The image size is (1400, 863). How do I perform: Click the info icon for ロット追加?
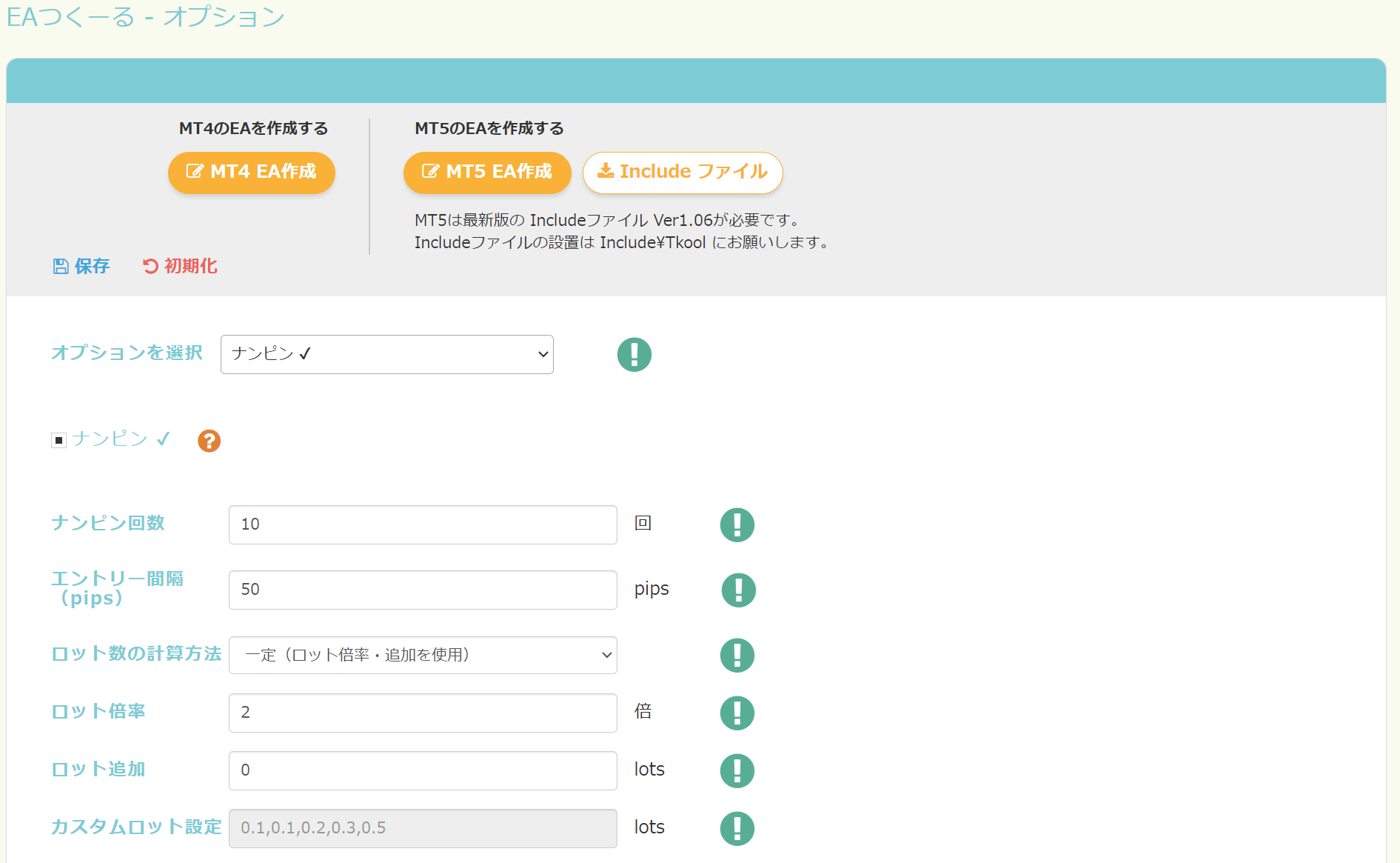737,770
